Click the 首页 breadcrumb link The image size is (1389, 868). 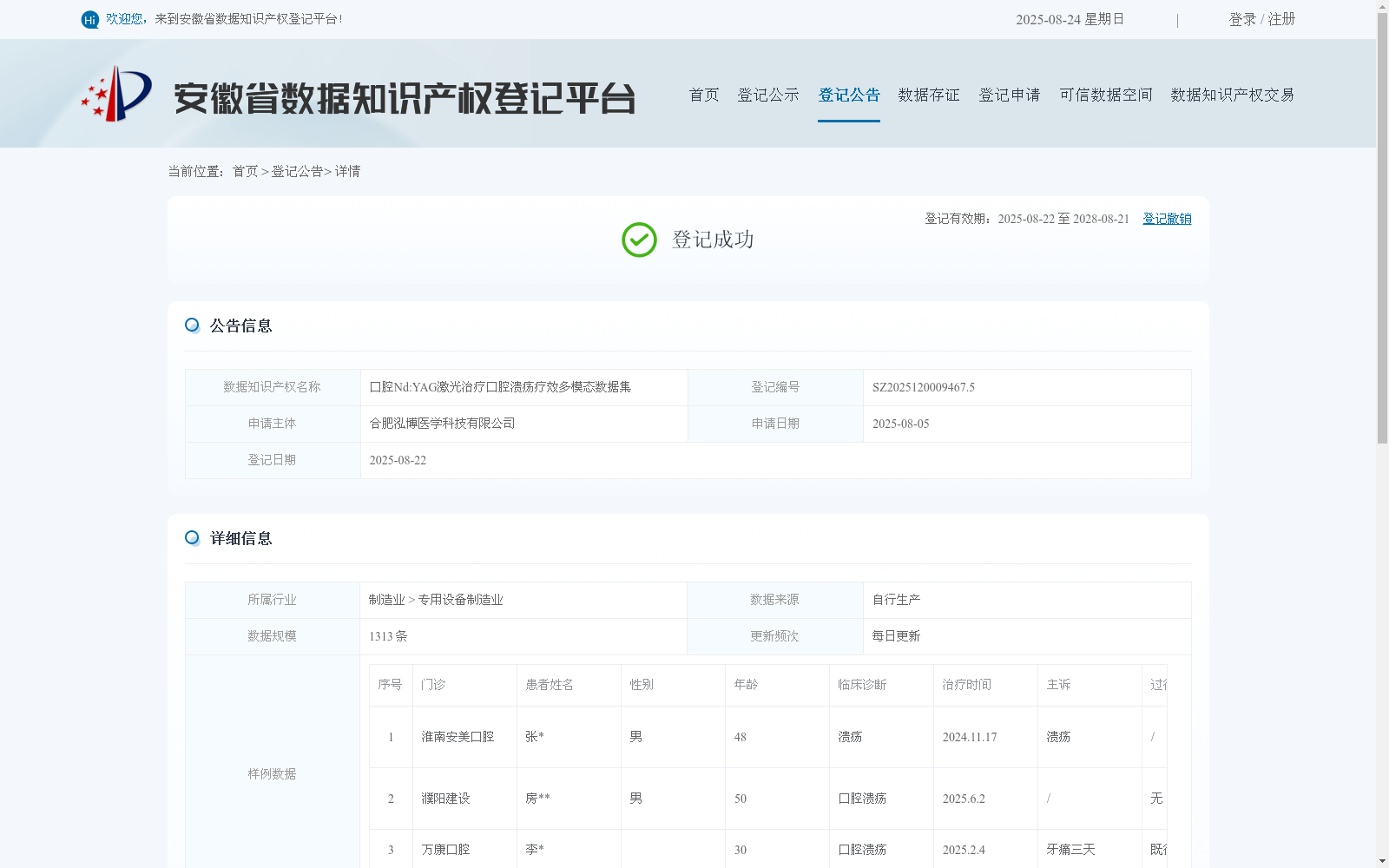(x=244, y=171)
